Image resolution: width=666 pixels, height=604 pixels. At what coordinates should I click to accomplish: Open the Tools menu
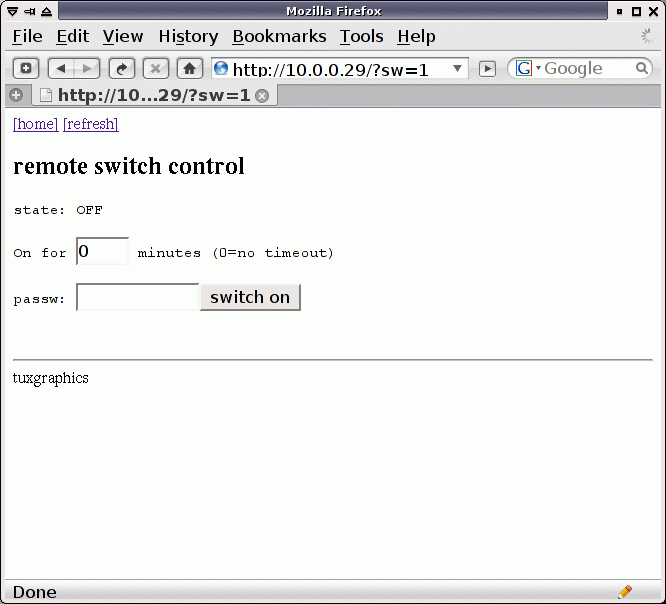(361, 37)
